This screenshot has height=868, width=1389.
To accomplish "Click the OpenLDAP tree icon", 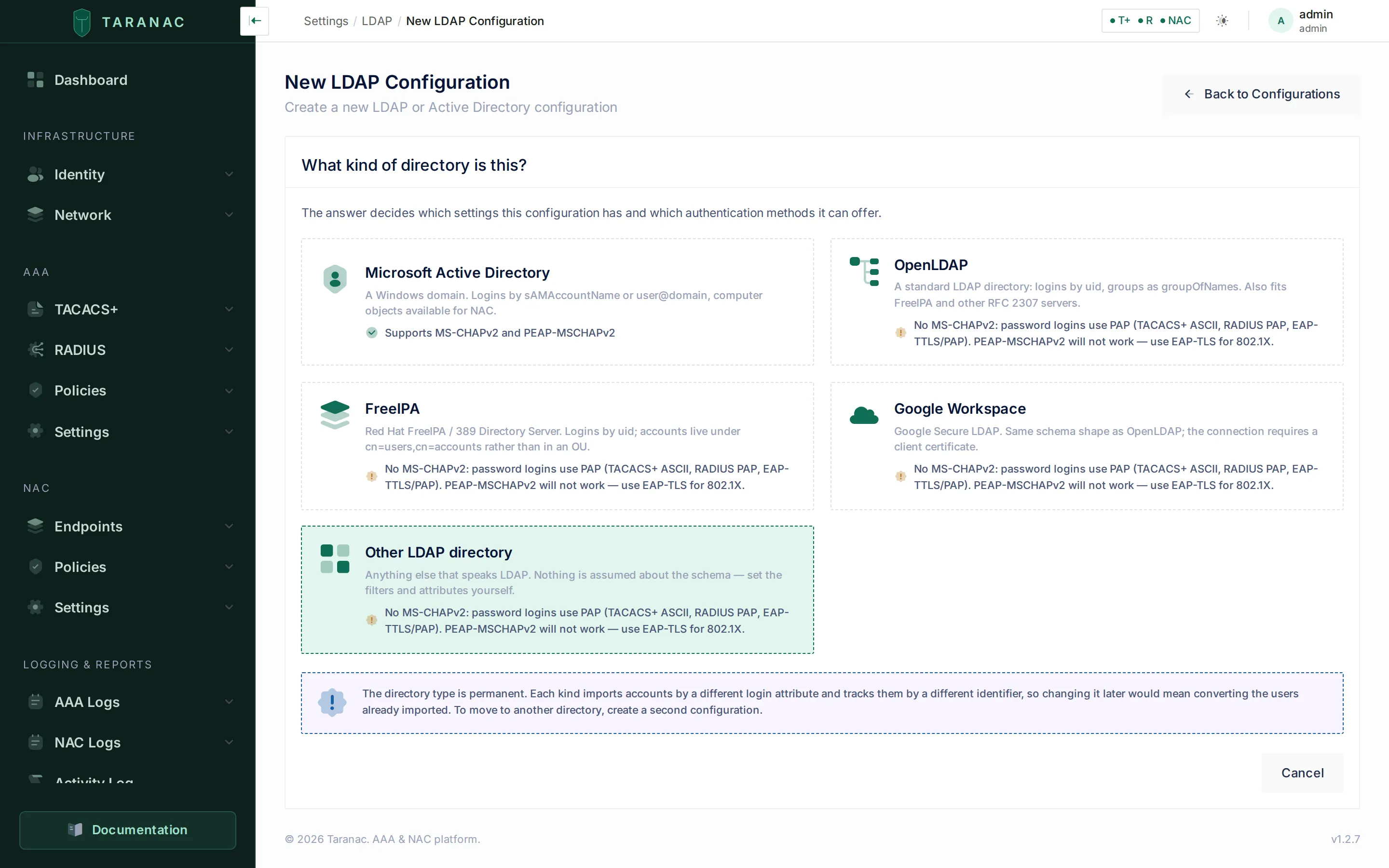I will pos(864,271).
